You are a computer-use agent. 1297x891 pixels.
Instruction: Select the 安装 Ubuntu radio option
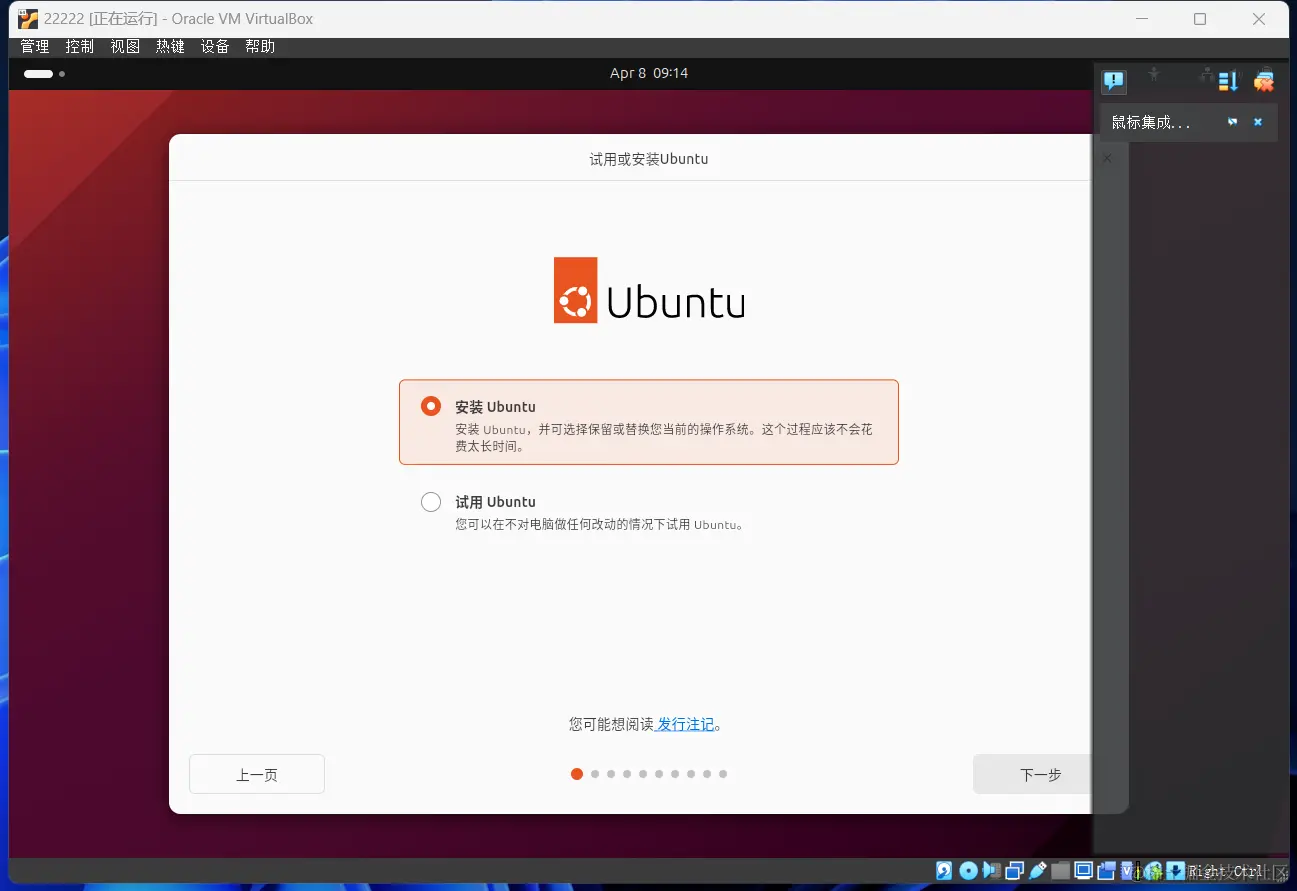[431, 406]
